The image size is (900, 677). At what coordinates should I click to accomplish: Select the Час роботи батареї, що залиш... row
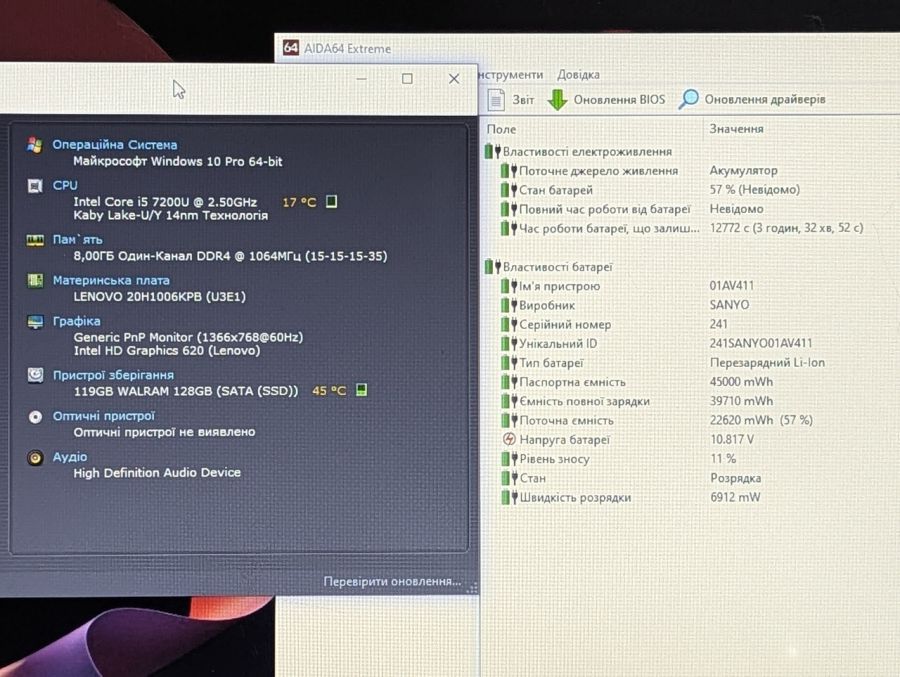coord(683,228)
